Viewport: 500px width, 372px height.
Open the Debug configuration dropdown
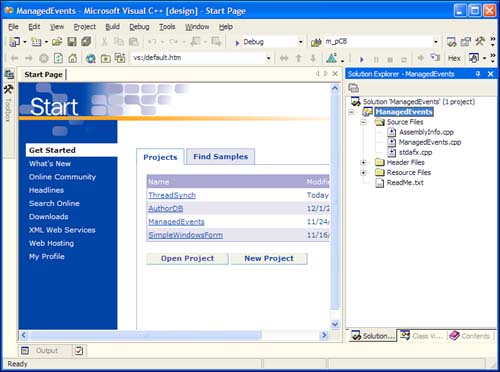coord(300,42)
